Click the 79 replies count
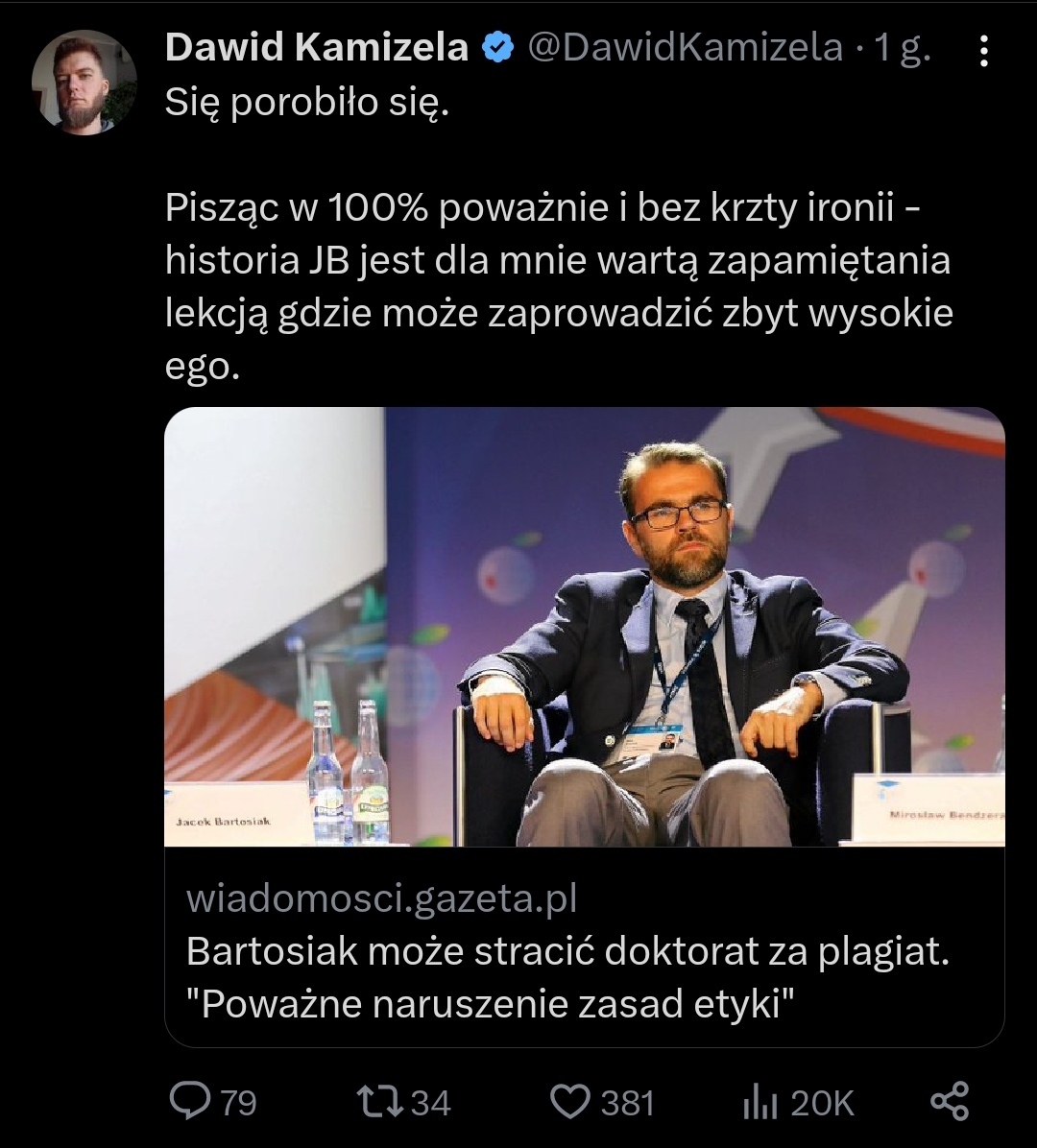 pyautogui.click(x=239, y=1103)
